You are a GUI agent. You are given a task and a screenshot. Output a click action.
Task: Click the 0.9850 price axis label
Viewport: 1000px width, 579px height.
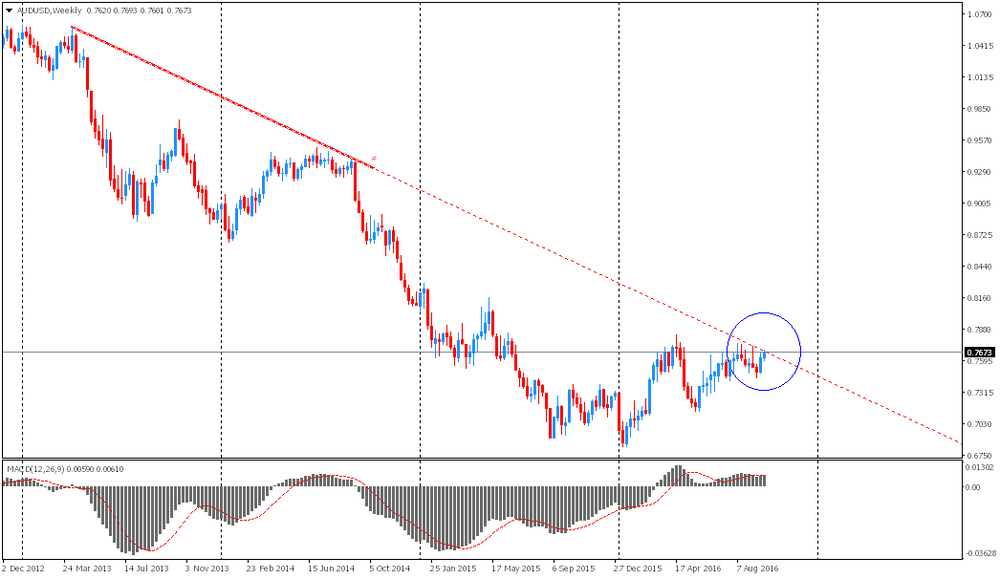point(980,109)
